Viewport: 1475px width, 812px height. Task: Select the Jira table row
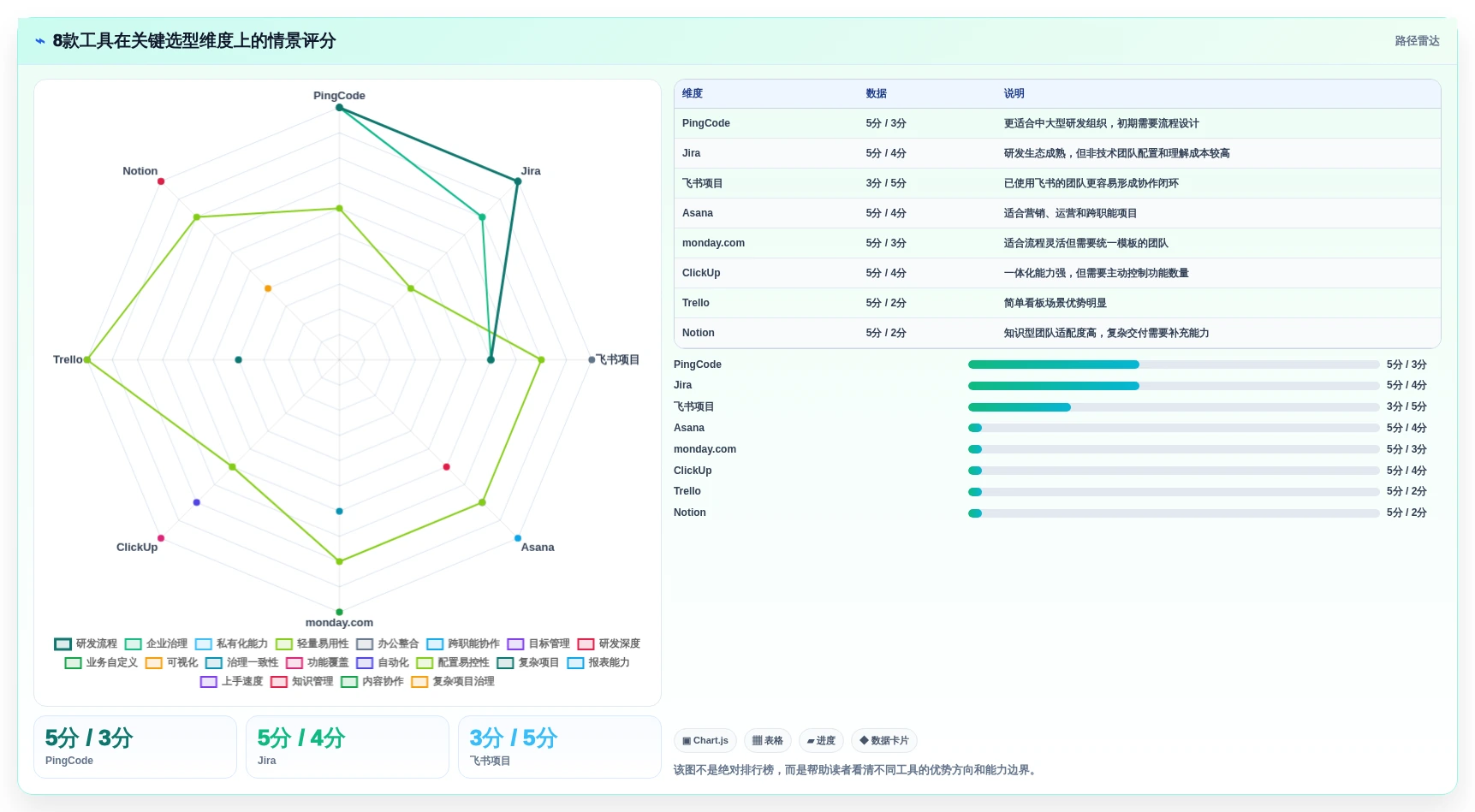click(x=1057, y=153)
